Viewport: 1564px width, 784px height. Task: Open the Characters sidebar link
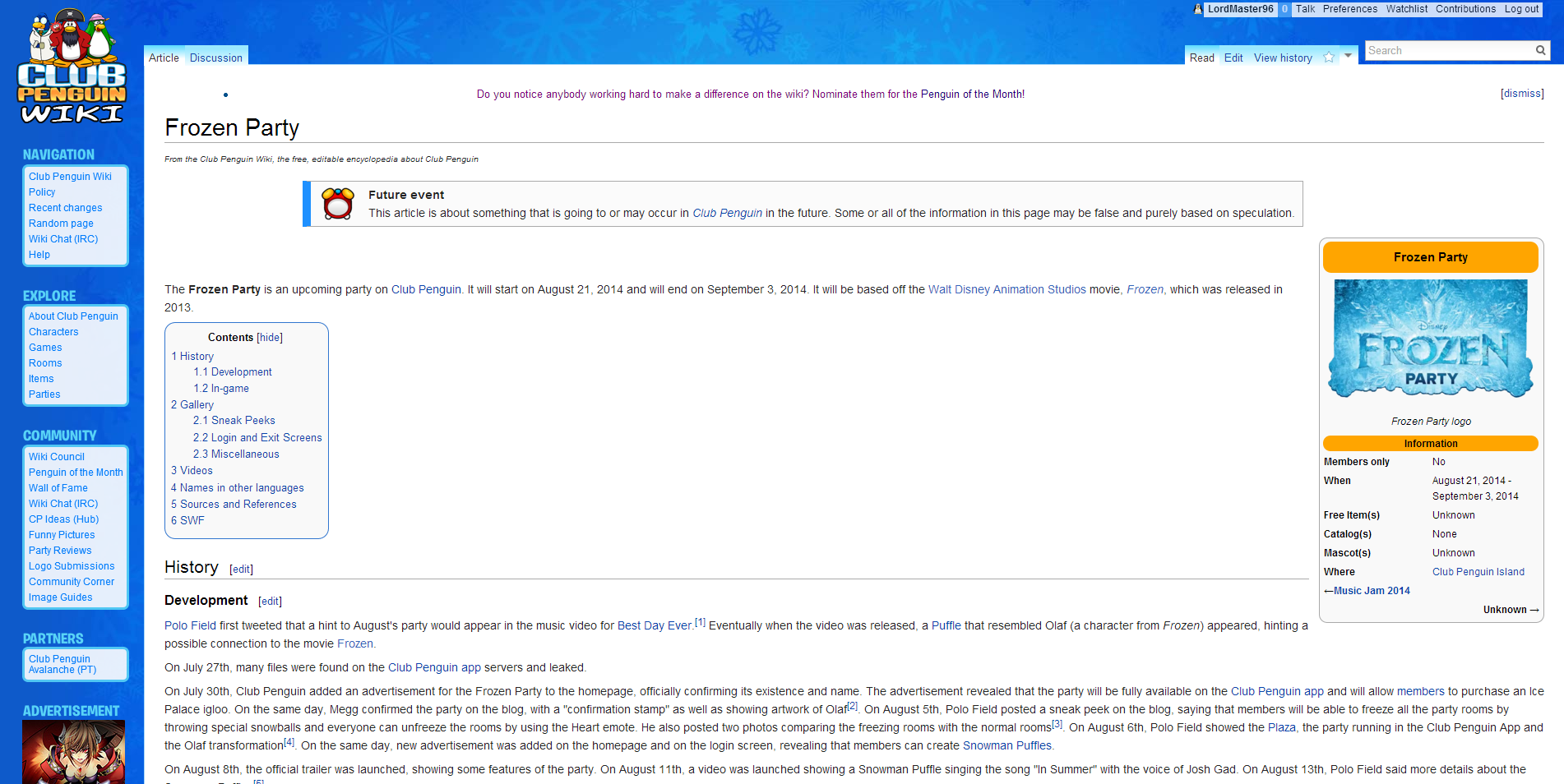53,332
